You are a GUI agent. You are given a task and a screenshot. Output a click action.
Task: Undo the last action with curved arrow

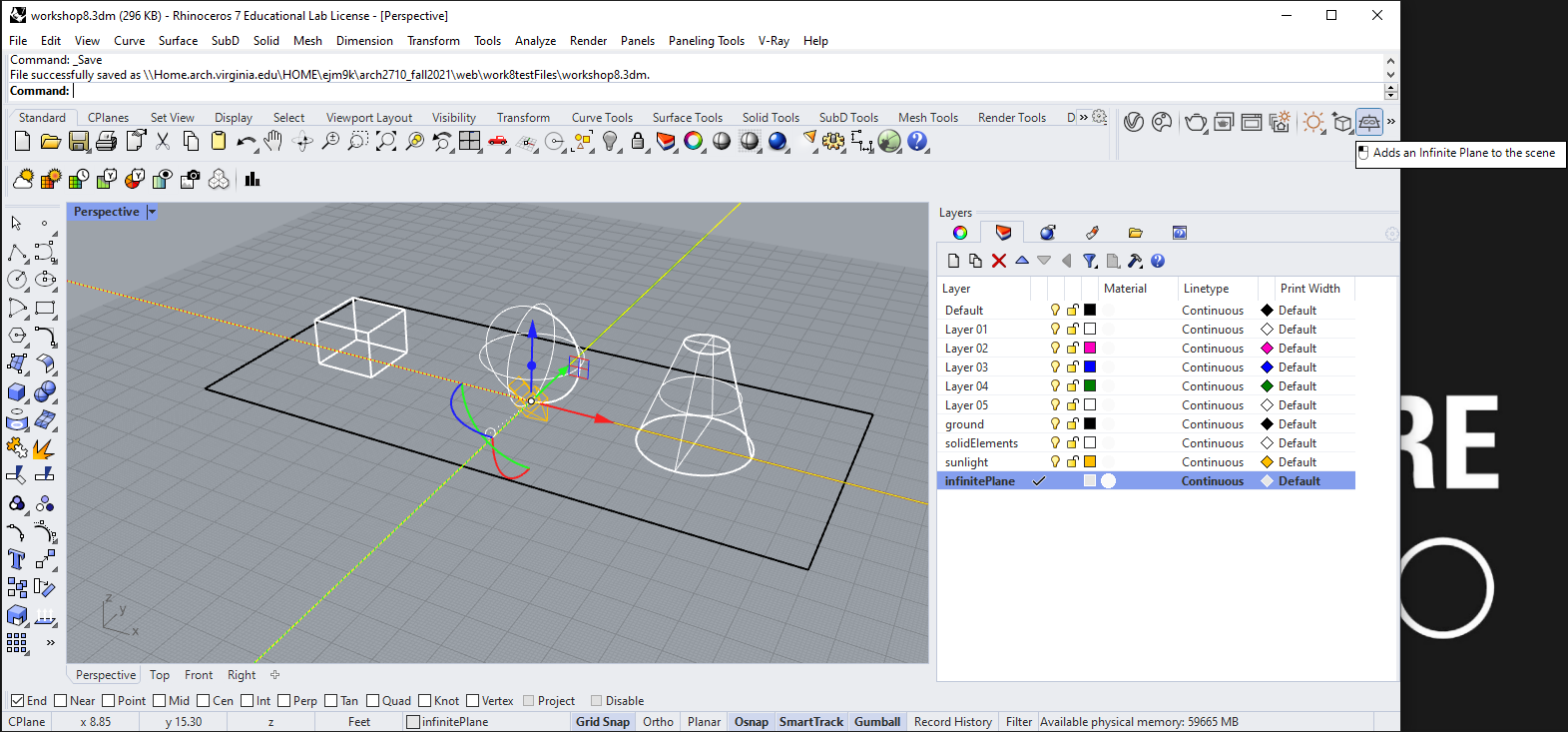[x=247, y=142]
